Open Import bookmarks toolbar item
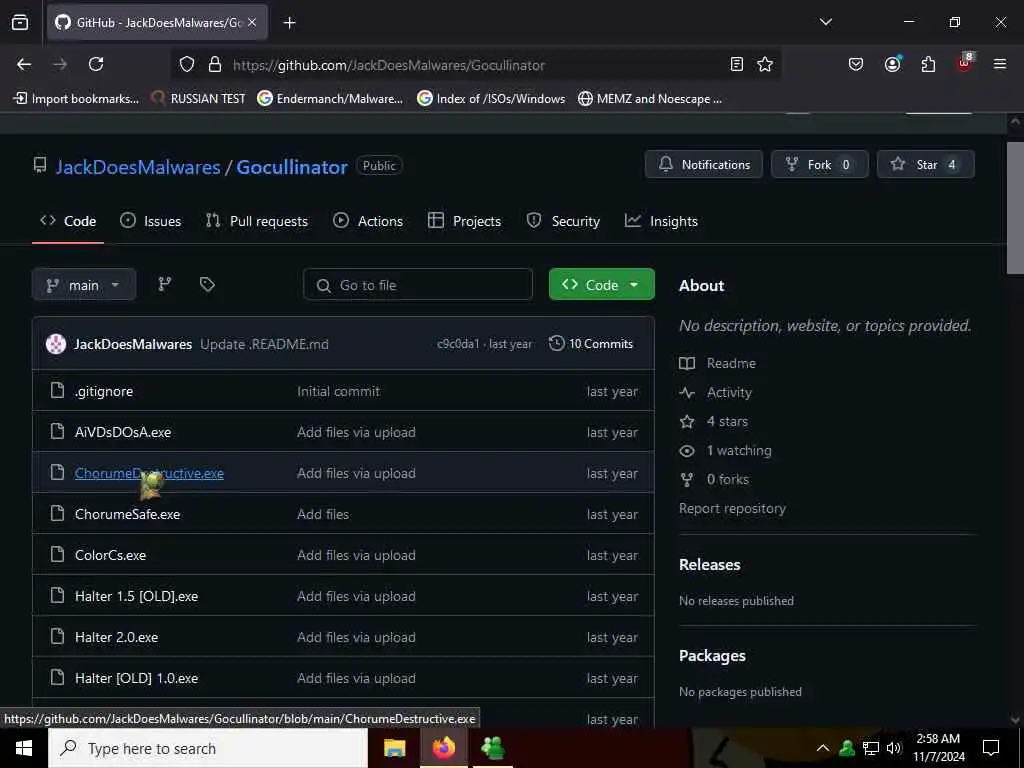The height and width of the screenshot is (768, 1024). click(x=76, y=99)
